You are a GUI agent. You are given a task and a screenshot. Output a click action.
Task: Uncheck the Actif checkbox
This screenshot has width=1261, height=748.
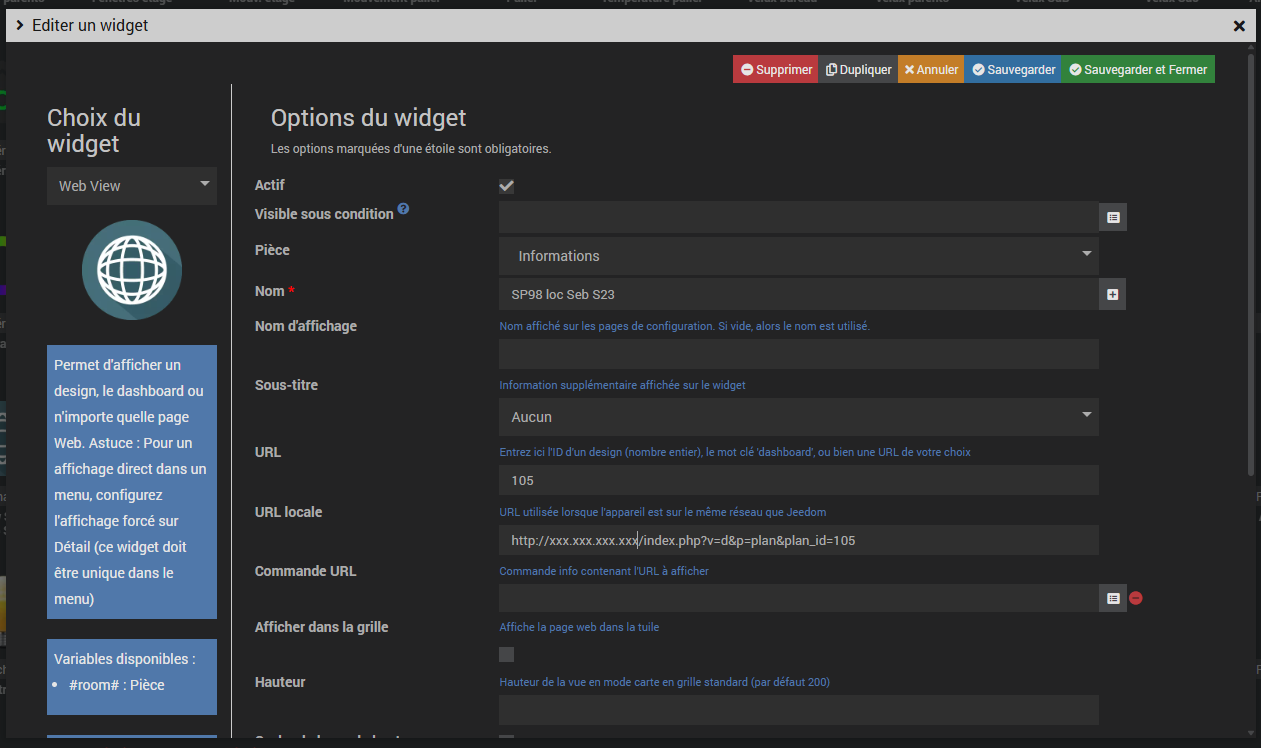pyautogui.click(x=507, y=186)
